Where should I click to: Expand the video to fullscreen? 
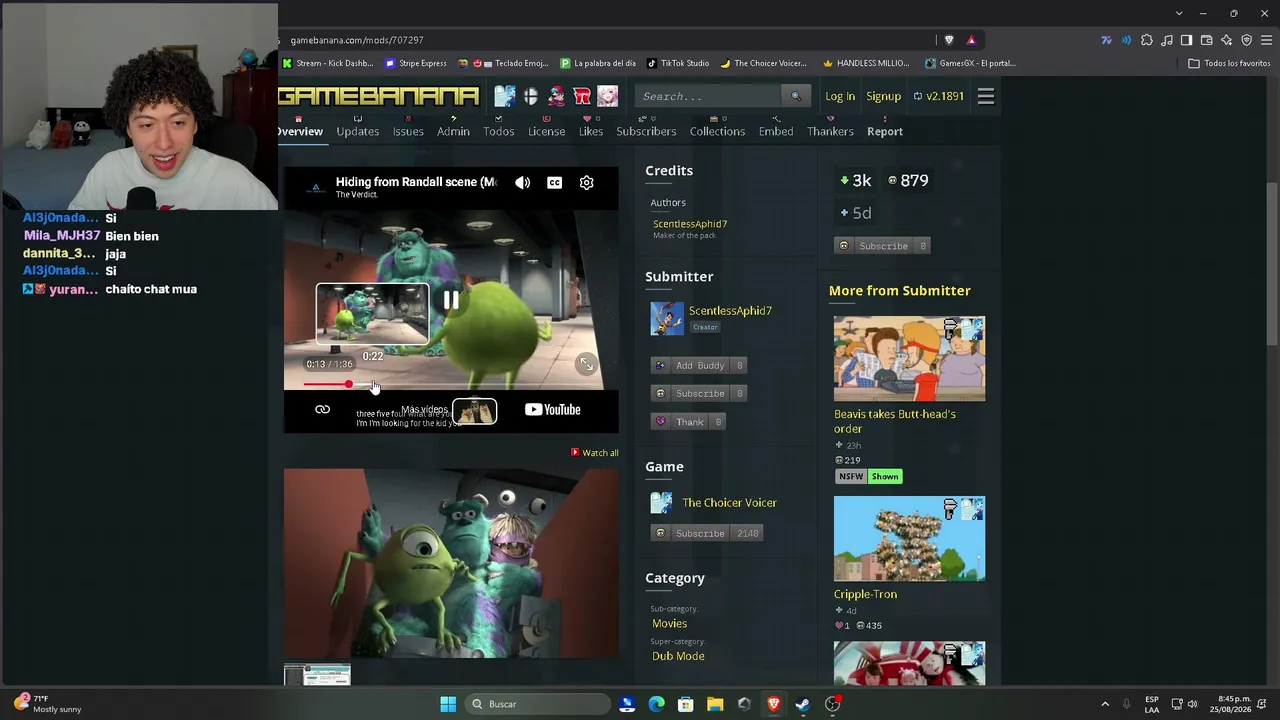pos(587,365)
